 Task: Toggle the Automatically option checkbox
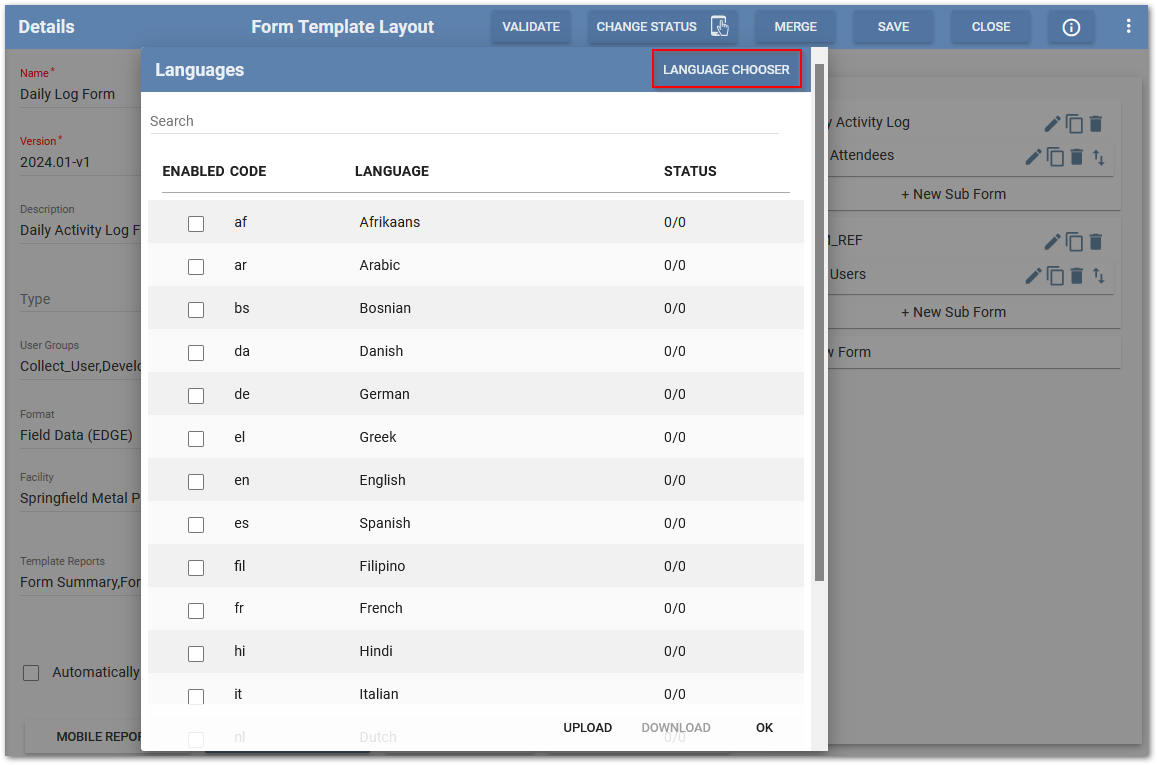[x=31, y=672]
